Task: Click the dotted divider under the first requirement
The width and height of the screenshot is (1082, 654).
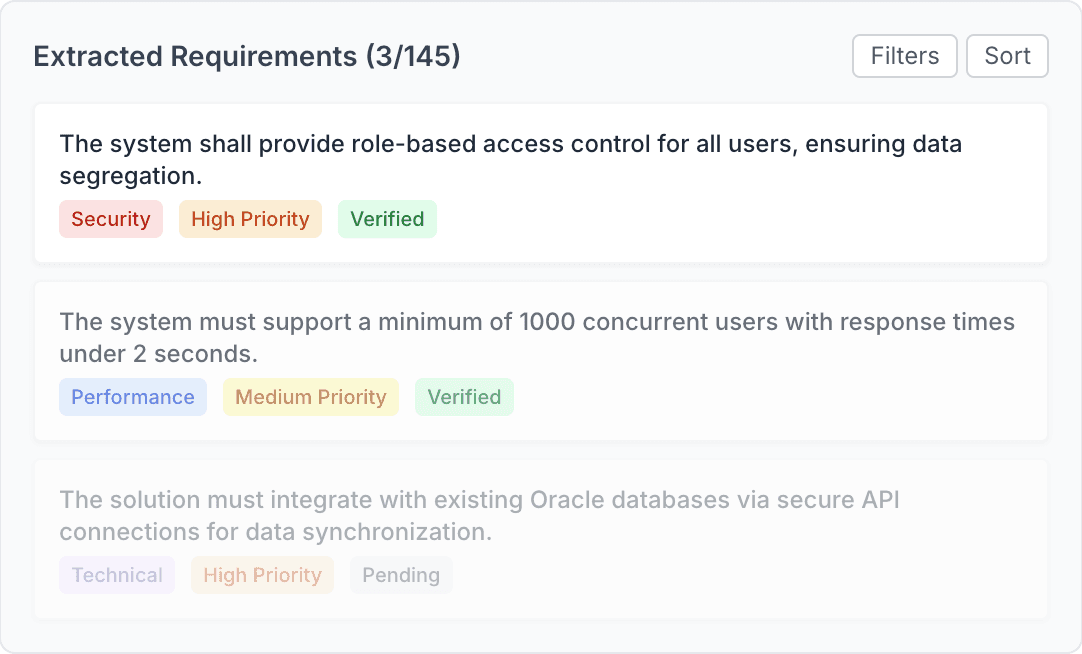Action: click(540, 264)
